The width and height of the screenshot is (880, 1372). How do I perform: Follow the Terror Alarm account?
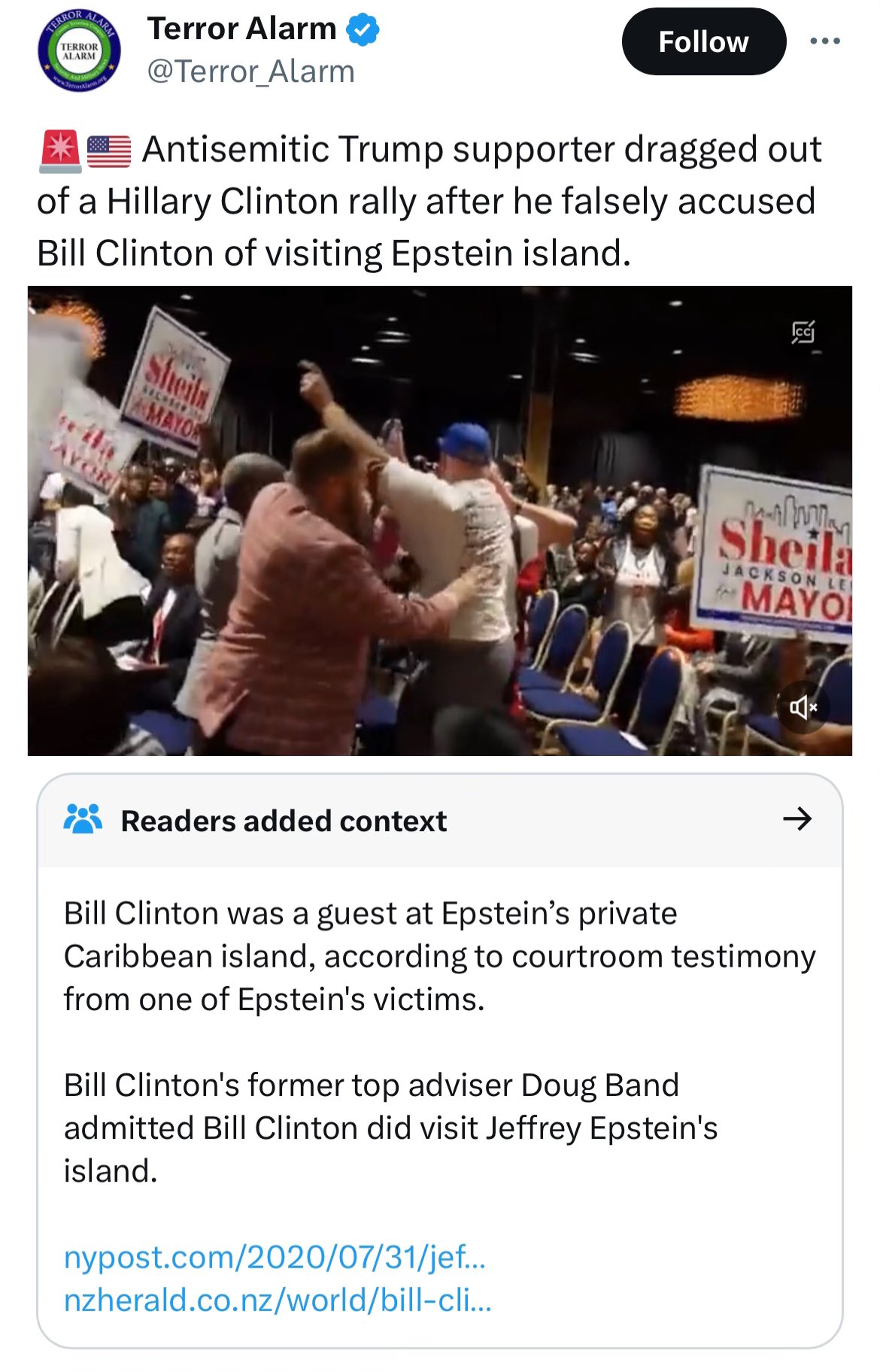pos(703,41)
